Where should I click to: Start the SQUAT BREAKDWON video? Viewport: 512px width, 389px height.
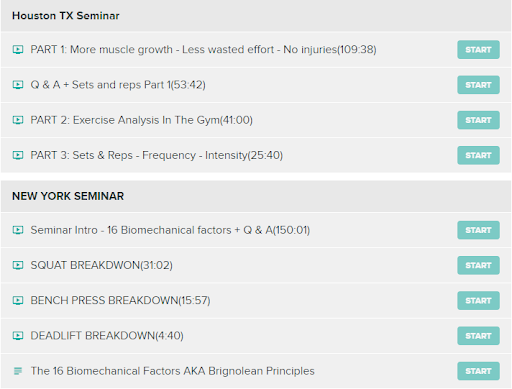(478, 265)
